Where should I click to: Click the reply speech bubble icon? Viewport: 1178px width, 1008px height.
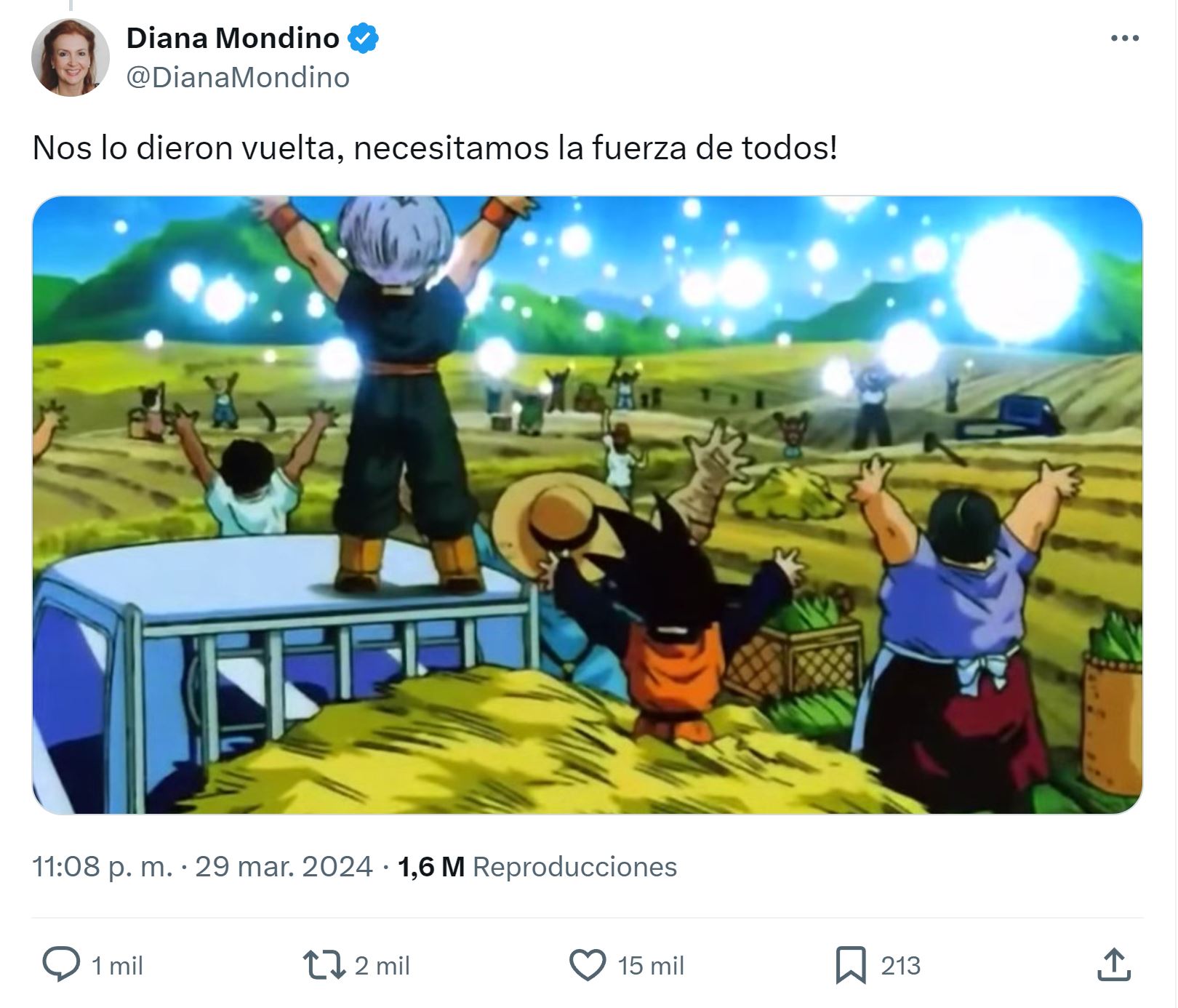(x=61, y=965)
